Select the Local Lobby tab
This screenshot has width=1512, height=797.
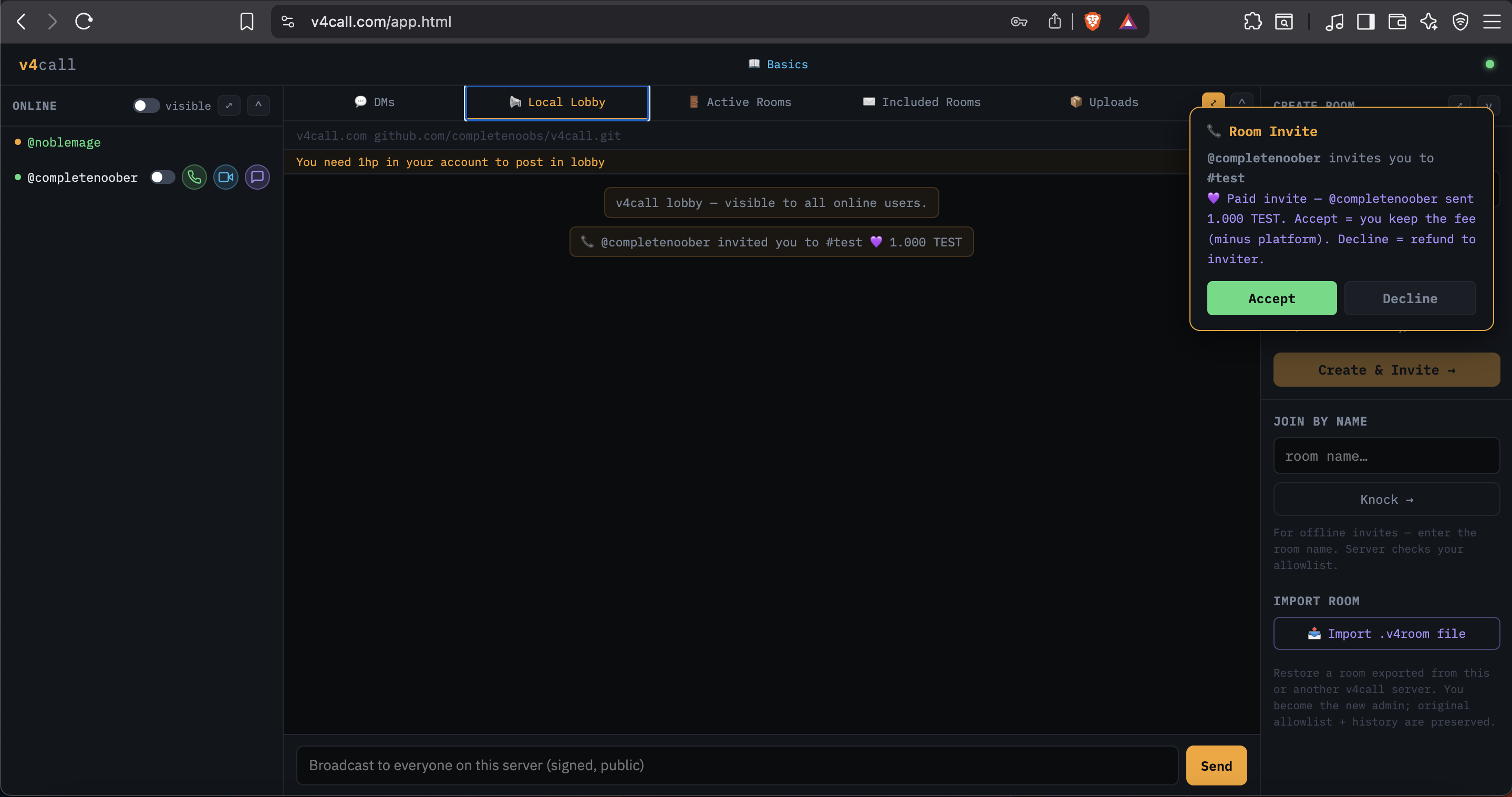pos(557,102)
